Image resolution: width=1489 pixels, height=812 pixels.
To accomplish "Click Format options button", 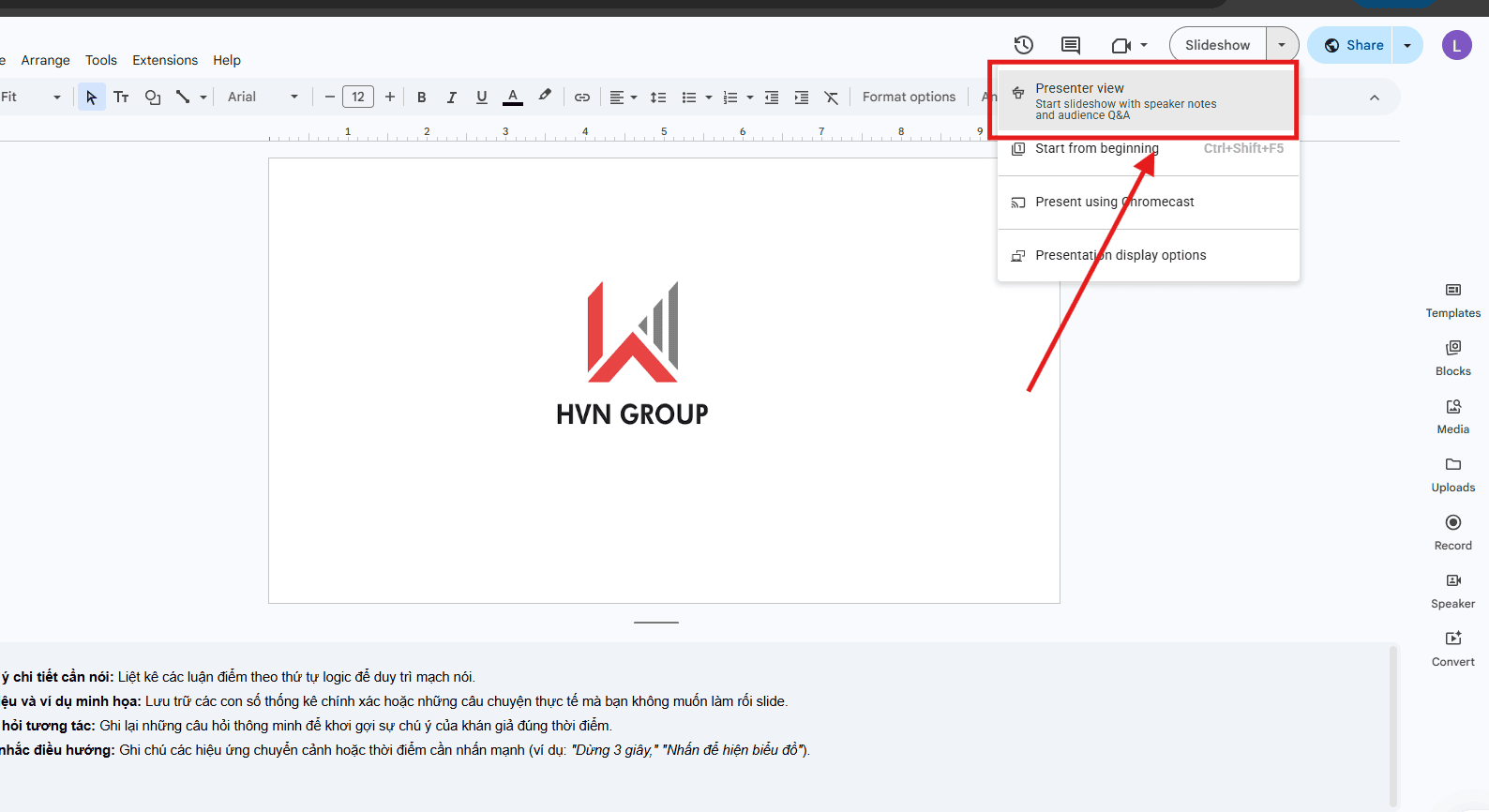I will point(909,97).
